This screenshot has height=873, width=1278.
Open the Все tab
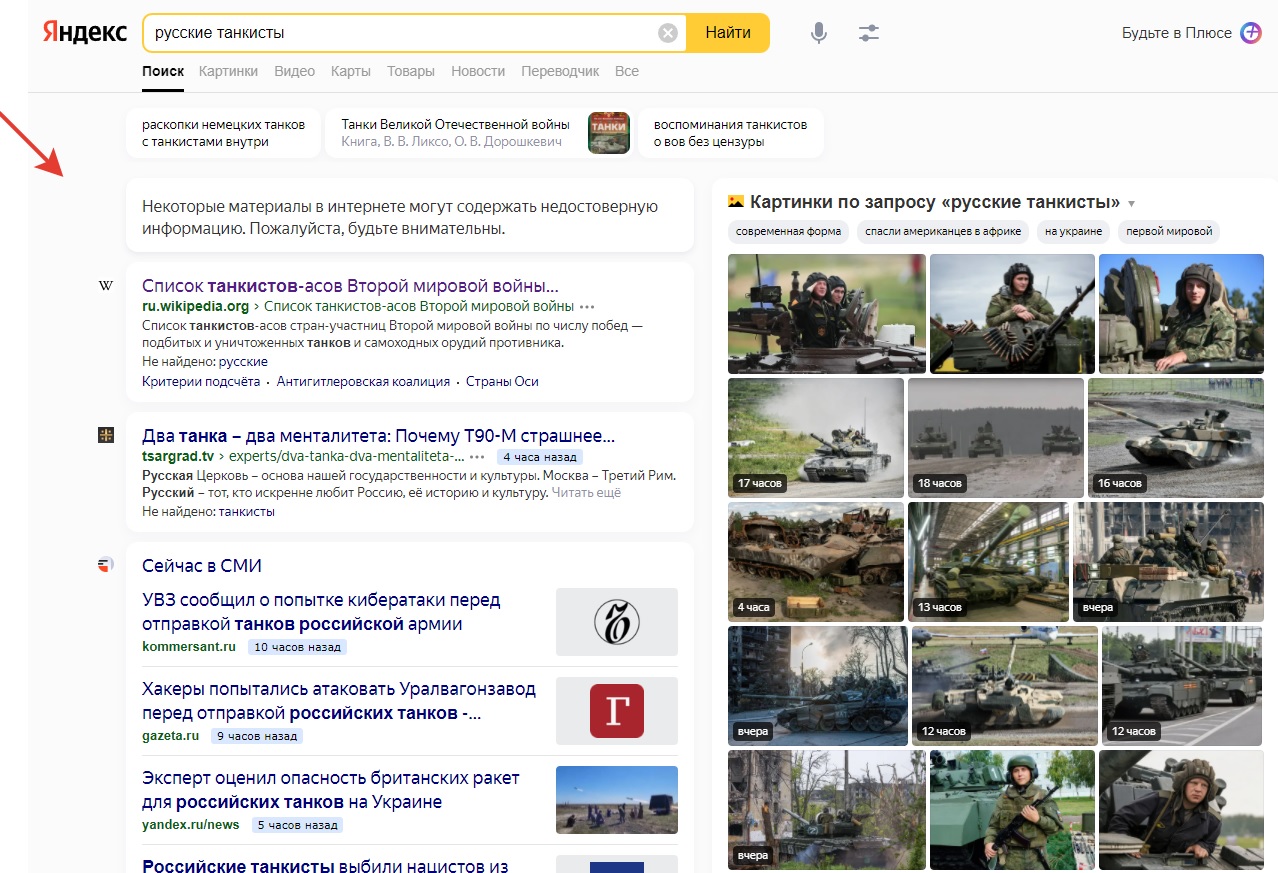(x=627, y=71)
